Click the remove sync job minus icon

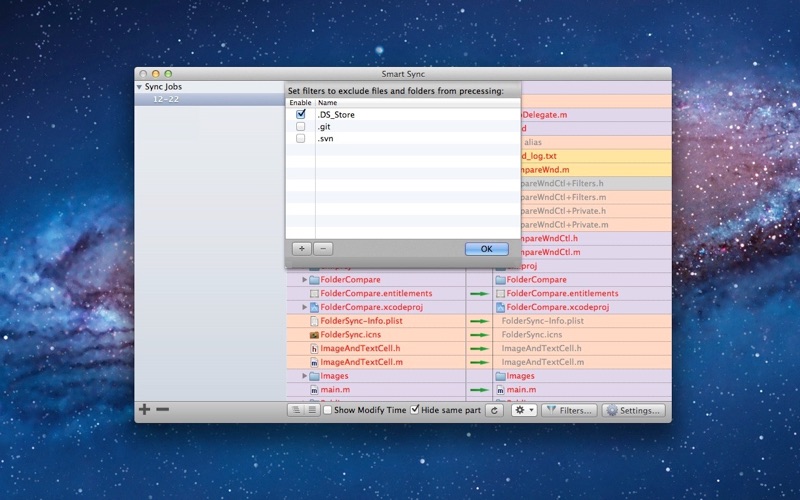pos(162,409)
